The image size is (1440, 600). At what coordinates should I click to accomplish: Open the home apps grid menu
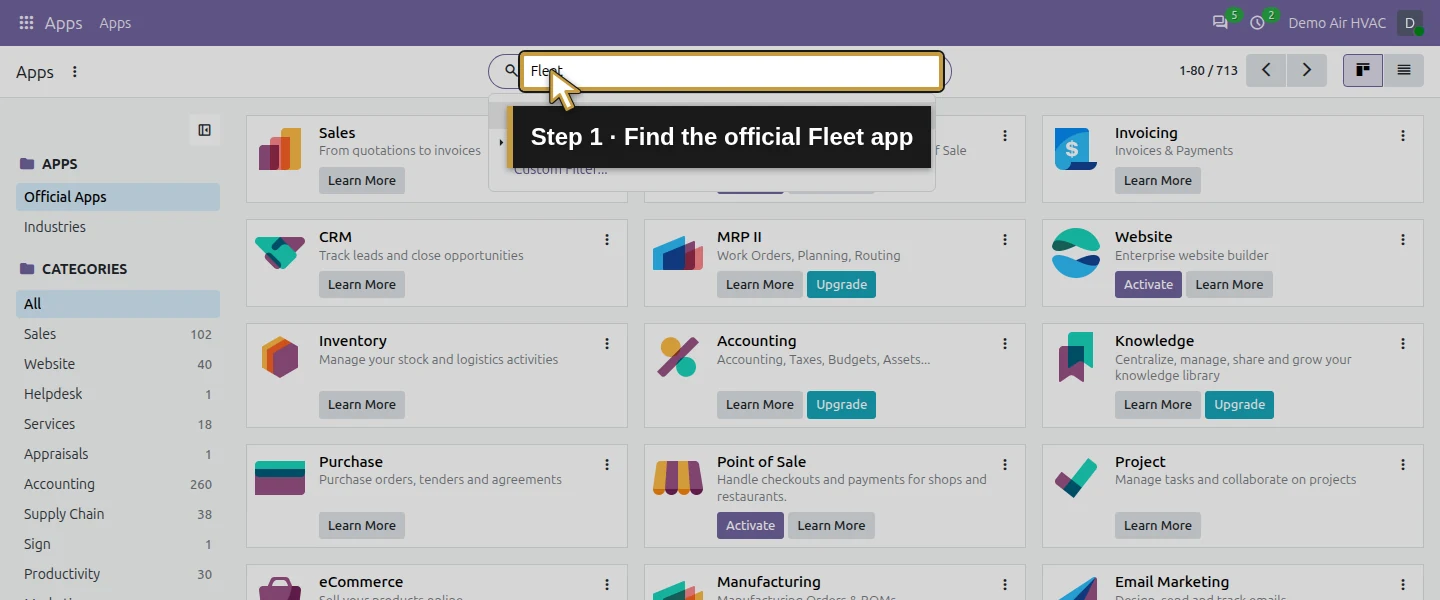(x=27, y=22)
